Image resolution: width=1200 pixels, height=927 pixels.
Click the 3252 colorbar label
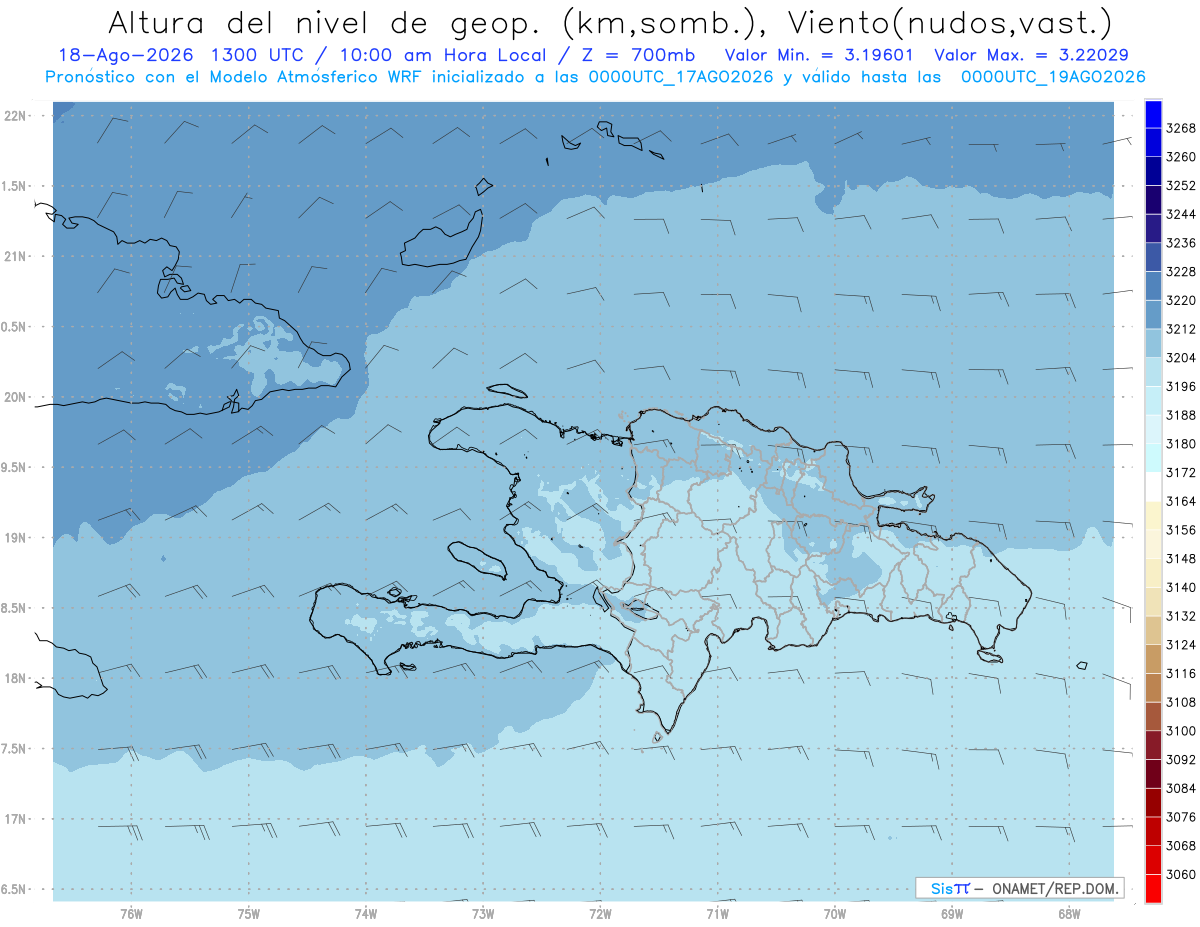point(1181,185)
